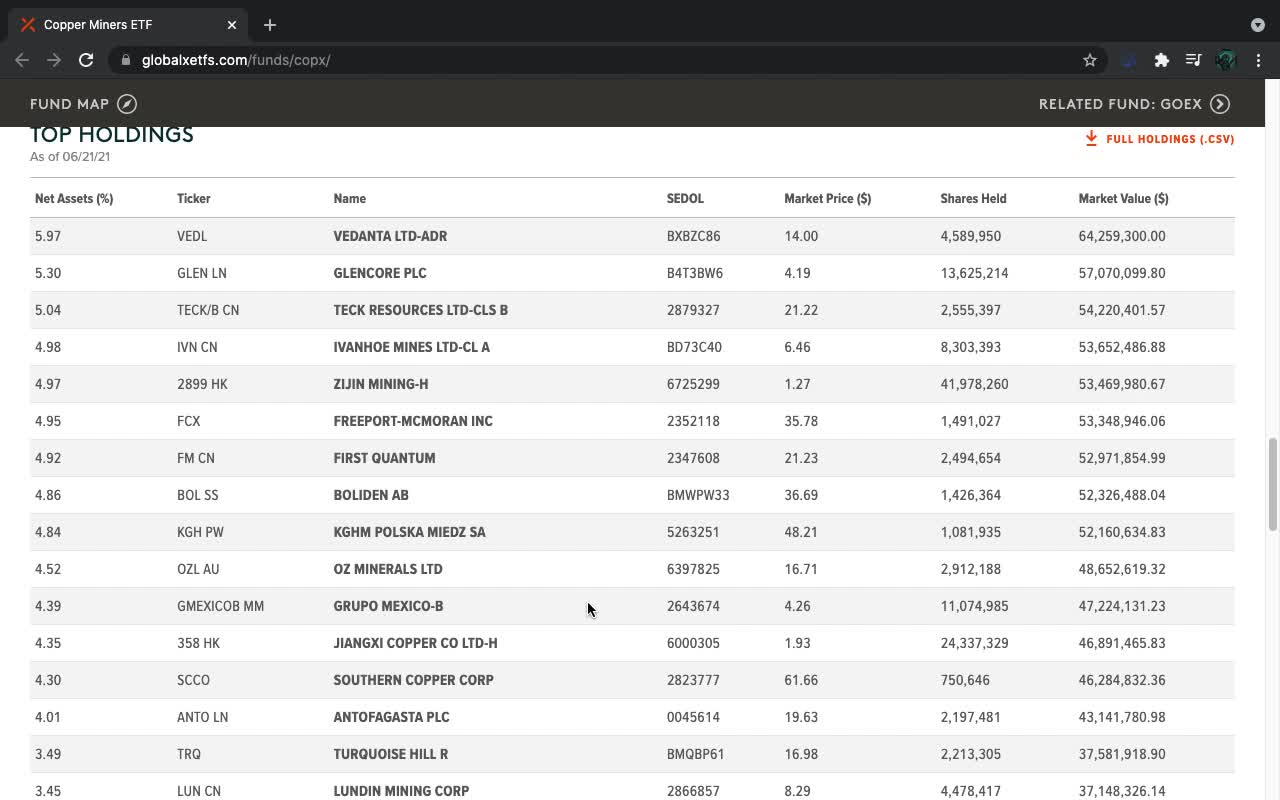Open the extensions puzzle icon
The width and height of the screenshot is (1280, 800).
[1161, 60]
